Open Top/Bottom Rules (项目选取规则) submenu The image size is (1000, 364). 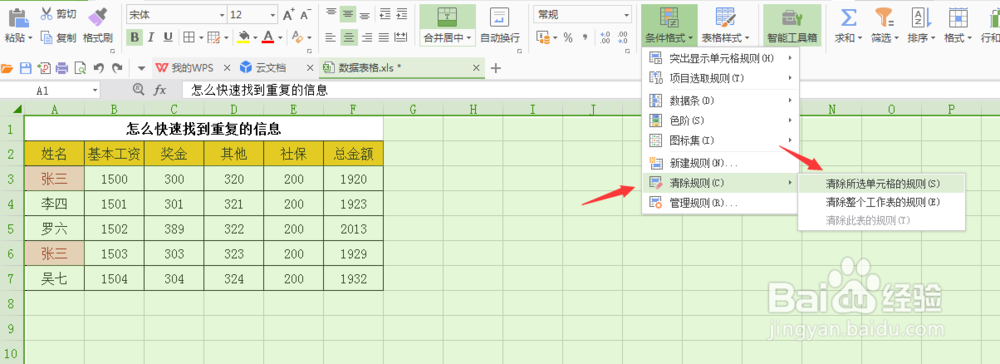(x=720, y=78)
